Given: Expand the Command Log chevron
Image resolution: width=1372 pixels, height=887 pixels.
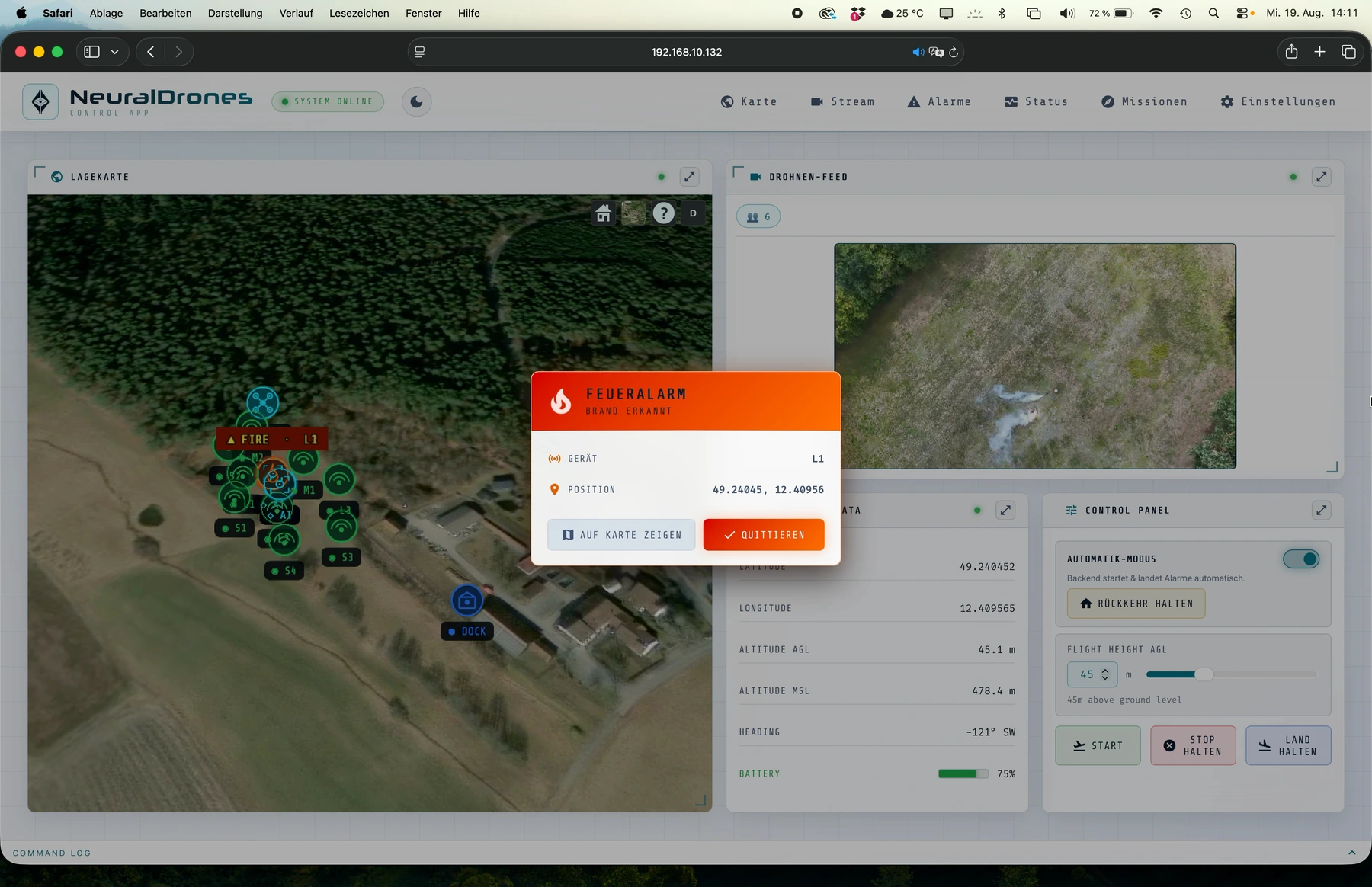Looking at the screenshot, I should point(1351,853).
